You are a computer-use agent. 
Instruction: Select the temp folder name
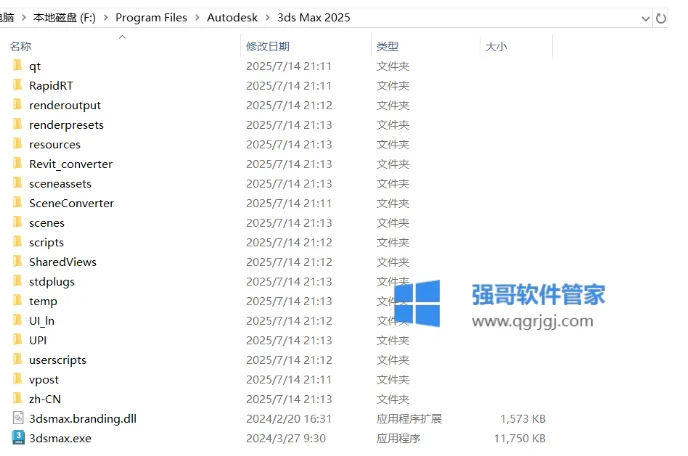[43, 301]
